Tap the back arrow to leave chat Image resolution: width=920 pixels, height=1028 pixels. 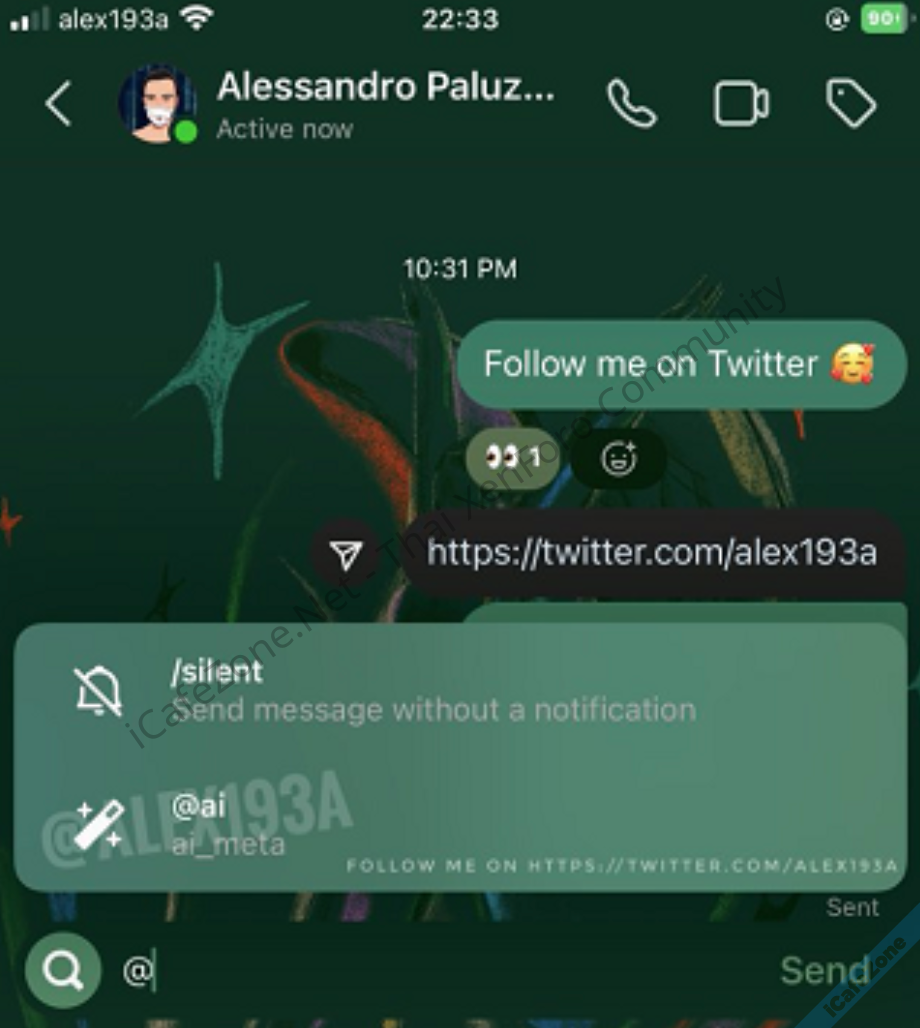[x=58, y=104]
